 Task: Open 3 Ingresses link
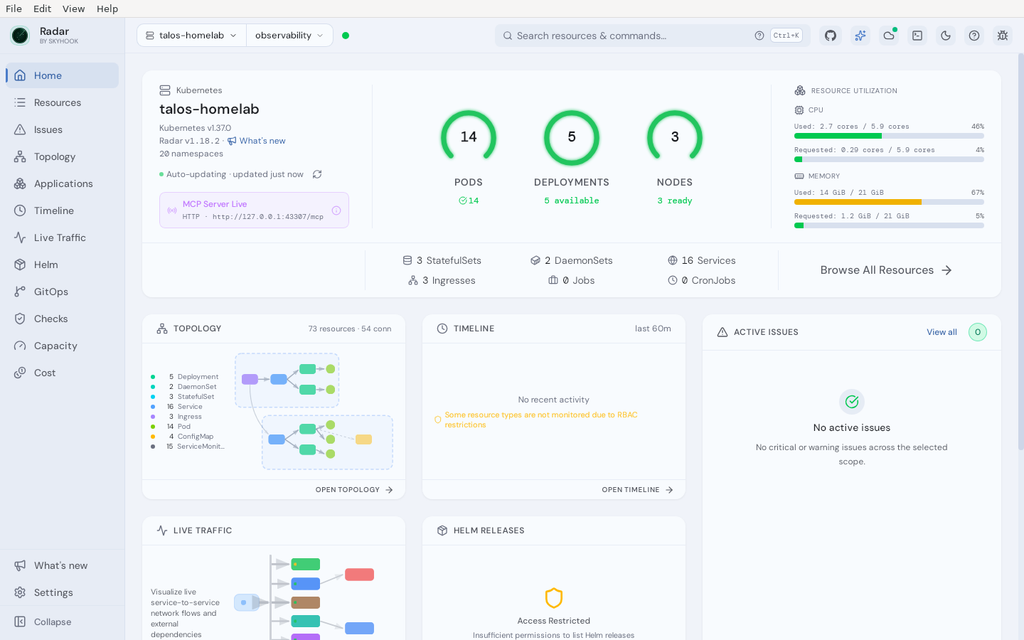click(x=442, y=280)
